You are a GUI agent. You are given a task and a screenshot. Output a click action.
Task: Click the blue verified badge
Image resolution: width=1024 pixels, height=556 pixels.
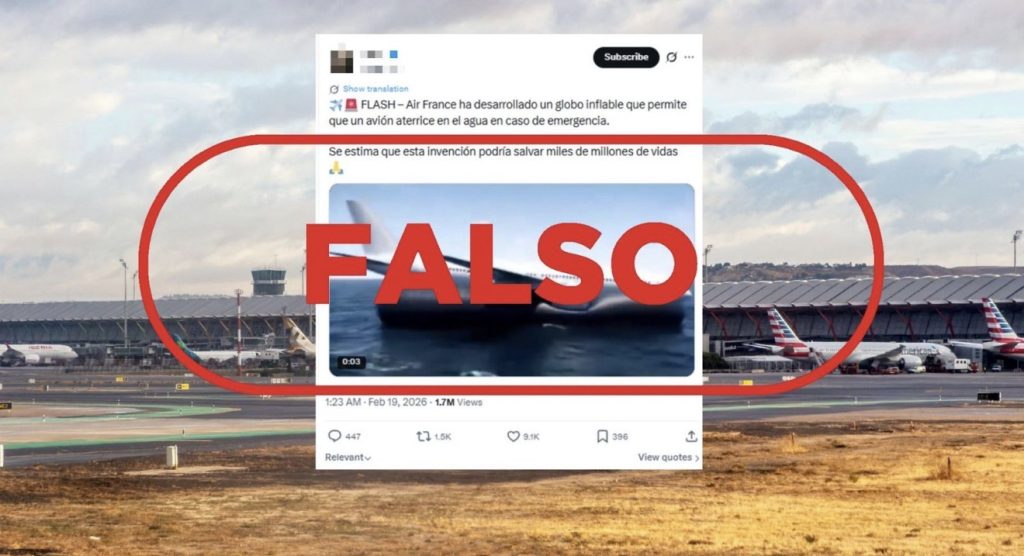[394, 54]
